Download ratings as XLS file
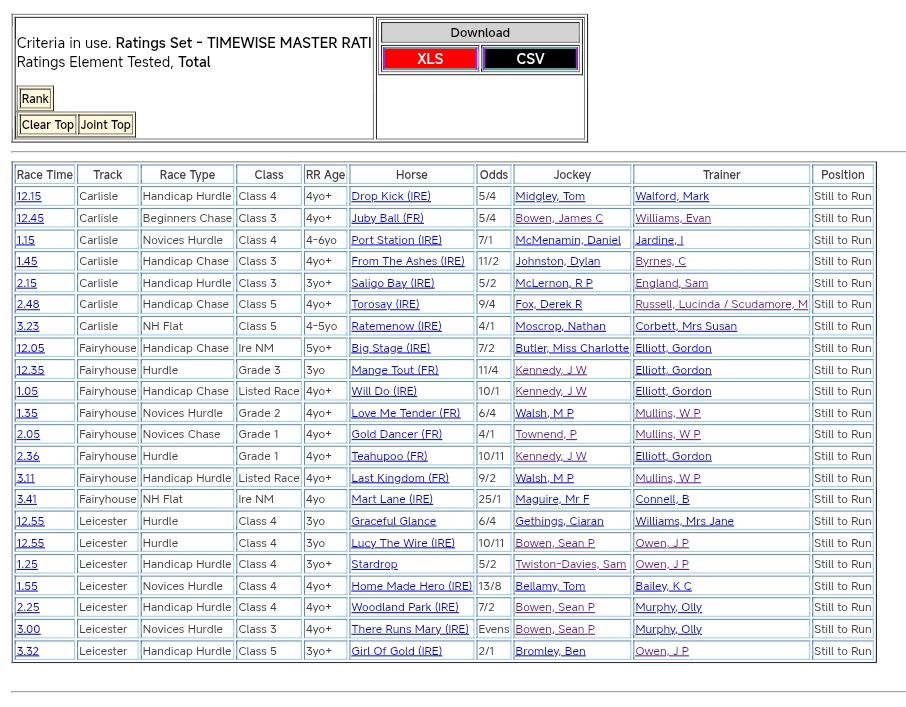 (x=429, y=59)
